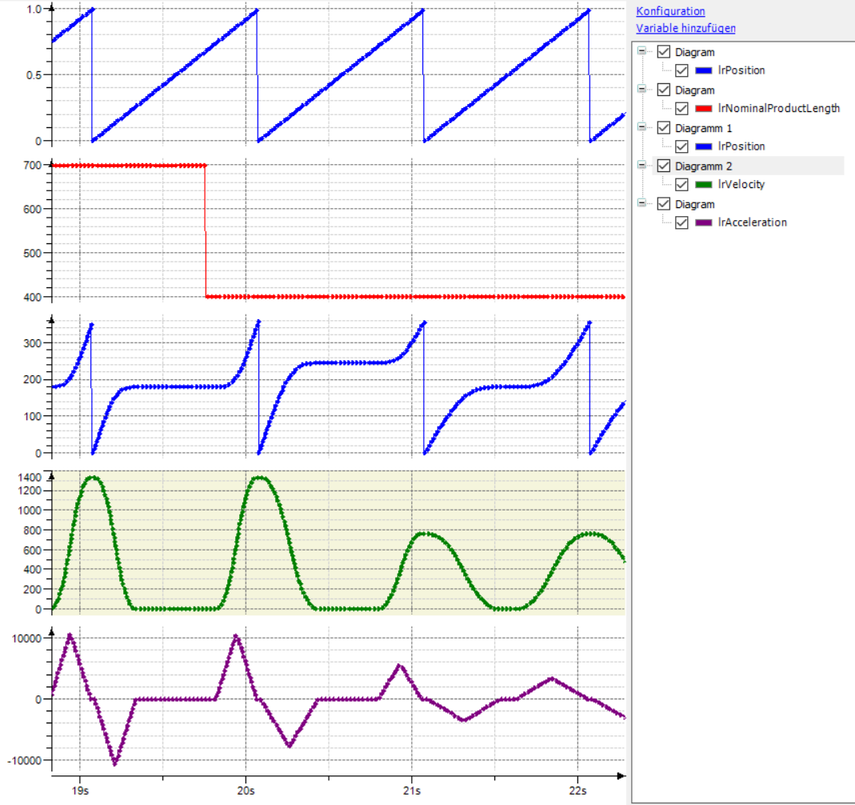Select the Diagramm 1 tree label
Image resolution: width=855 pixels, height=805 pixels.
point(703,128)
